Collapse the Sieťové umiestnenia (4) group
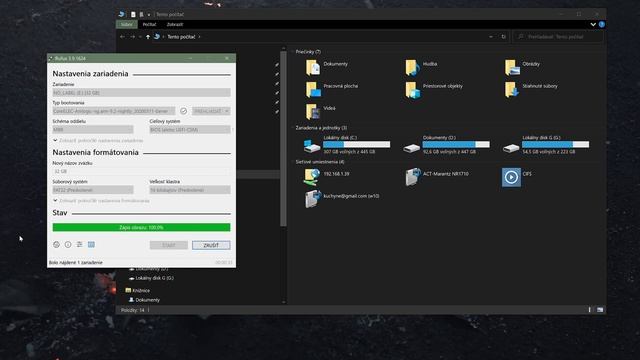 click(293, 162)
